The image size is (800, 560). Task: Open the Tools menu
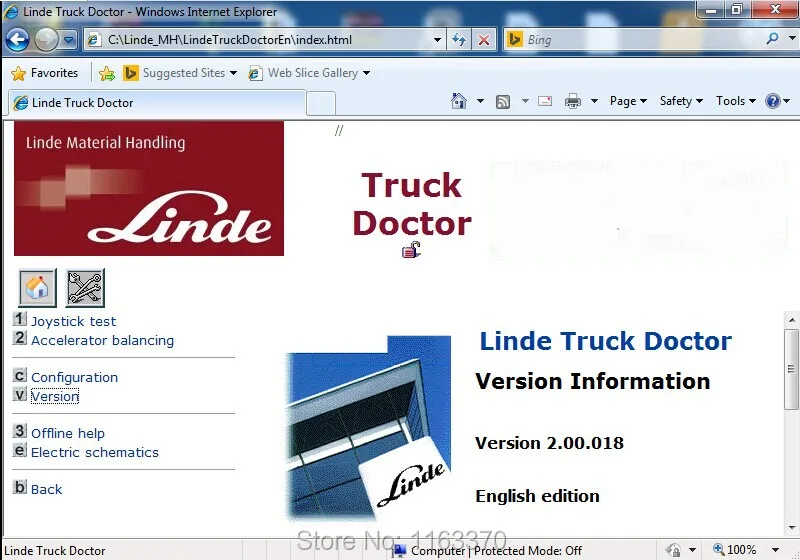coord(736,101)
